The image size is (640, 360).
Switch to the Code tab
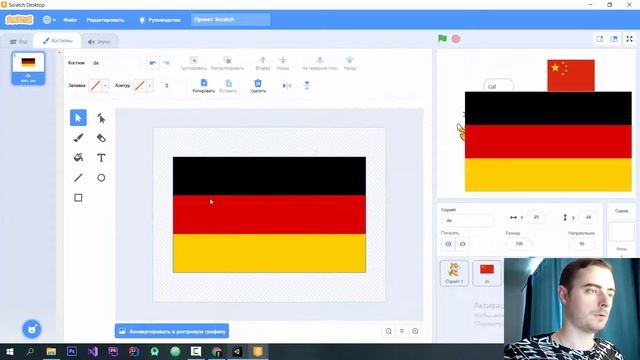pyautogui.click(x=19, y=42)
